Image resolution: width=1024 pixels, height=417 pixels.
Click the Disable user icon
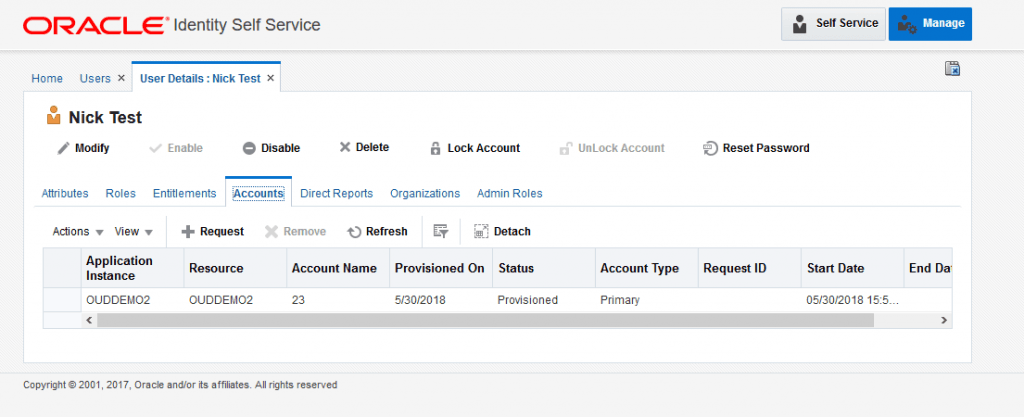tap(249, 148)
